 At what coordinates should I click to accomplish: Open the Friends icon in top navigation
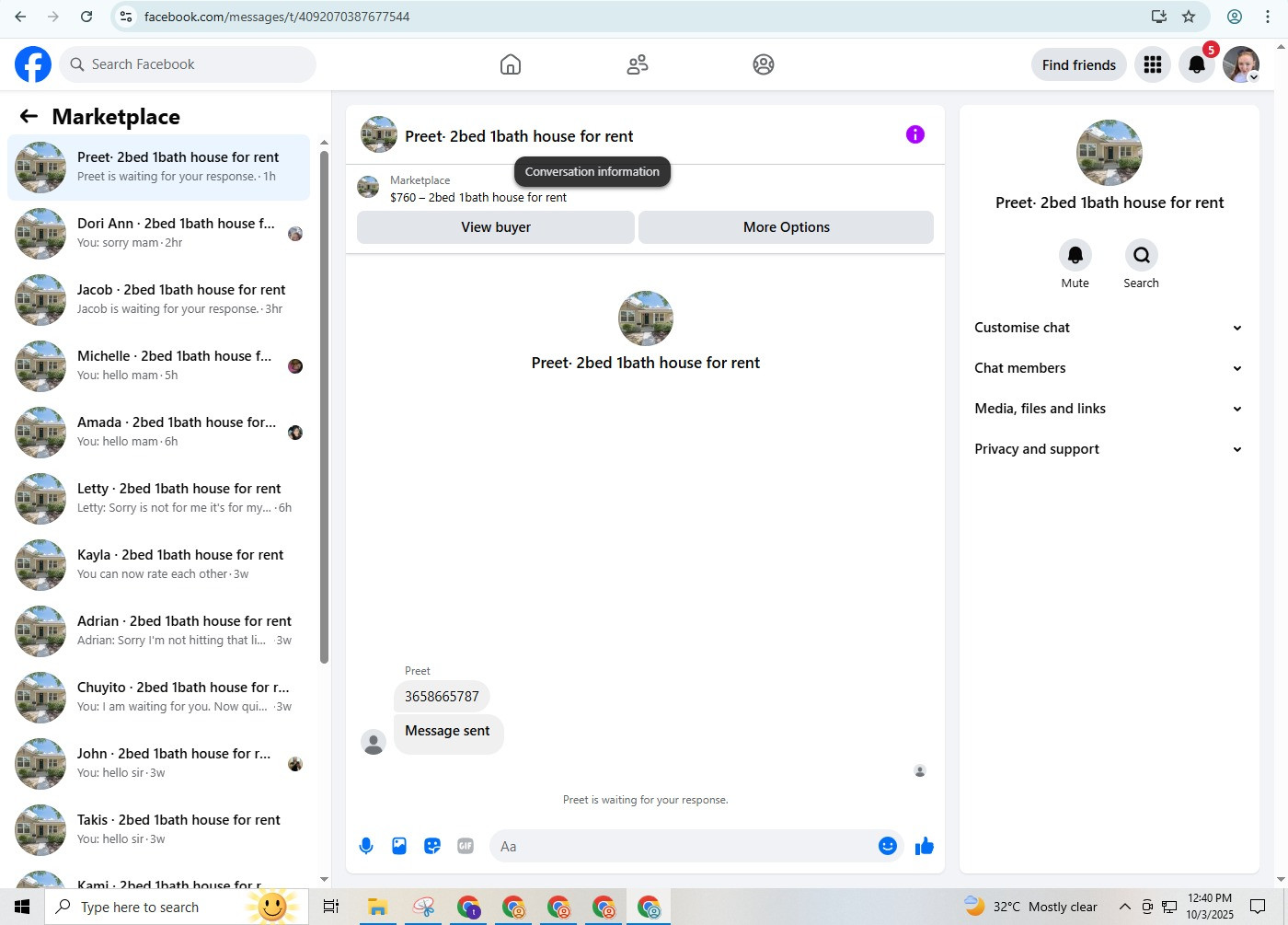pos(638,64)
